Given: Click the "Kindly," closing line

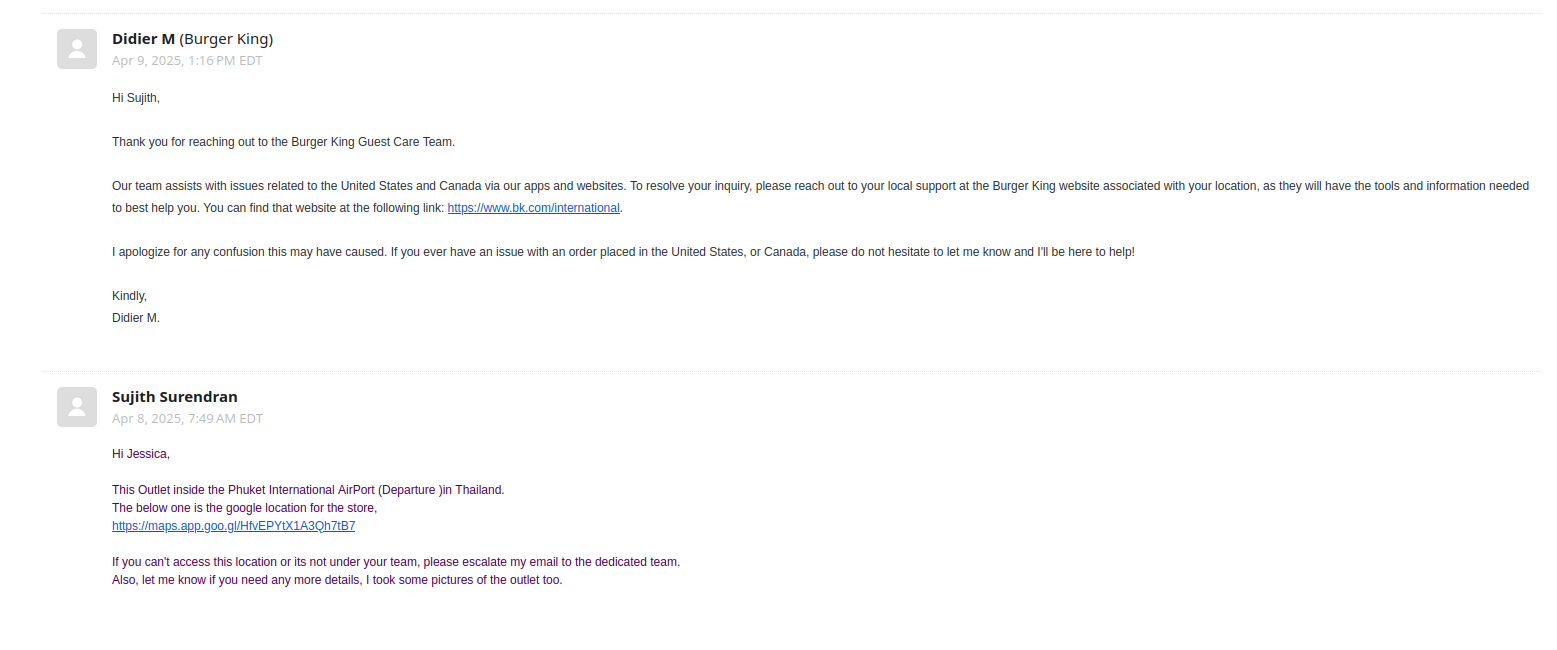Looking at the screenshot, I should [130, 296].
